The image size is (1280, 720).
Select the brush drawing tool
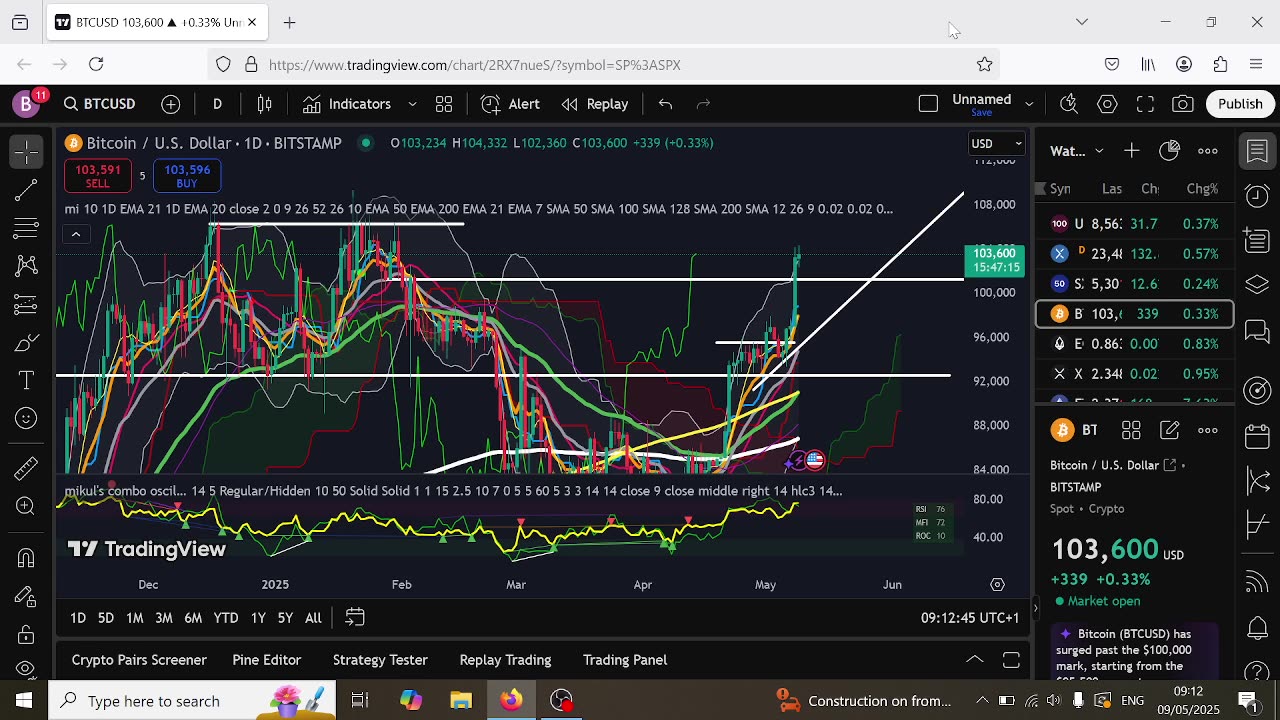tap(26, 343)
